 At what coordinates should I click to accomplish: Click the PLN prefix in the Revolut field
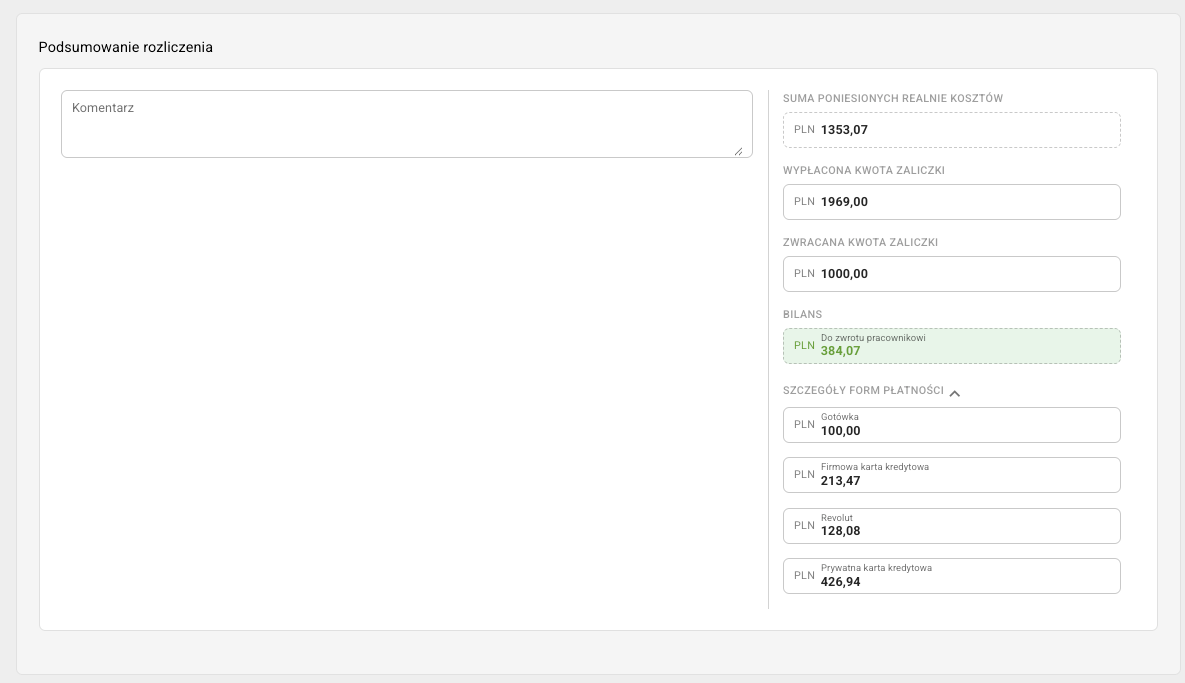click(804, 525)
